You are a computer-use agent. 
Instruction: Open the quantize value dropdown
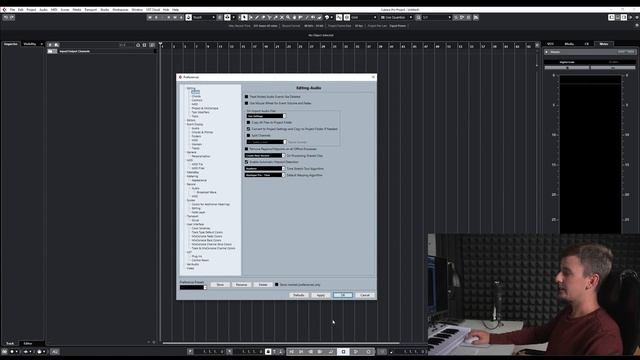[x=436, y=17]
